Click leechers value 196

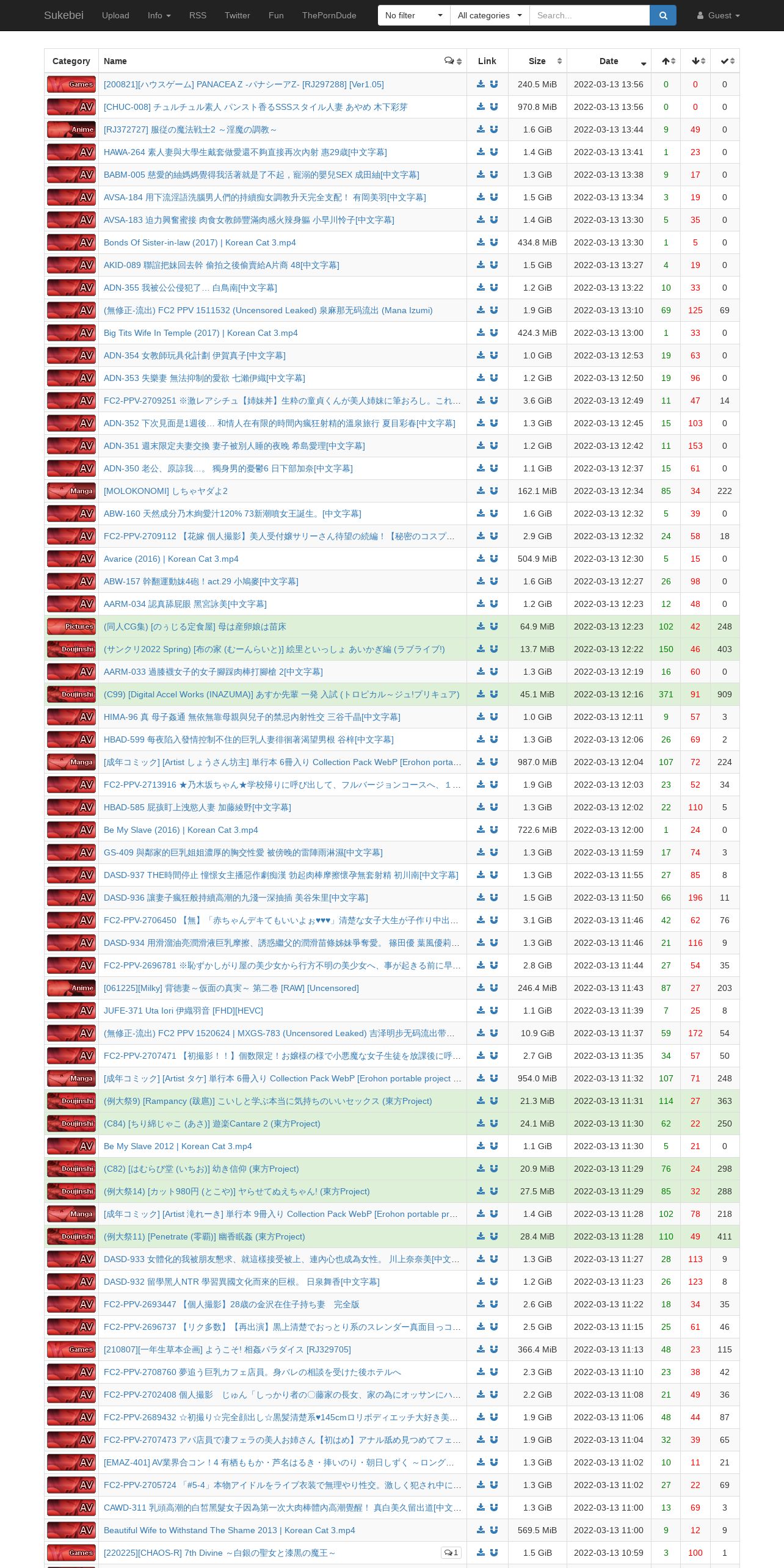(x=695, y=898)
